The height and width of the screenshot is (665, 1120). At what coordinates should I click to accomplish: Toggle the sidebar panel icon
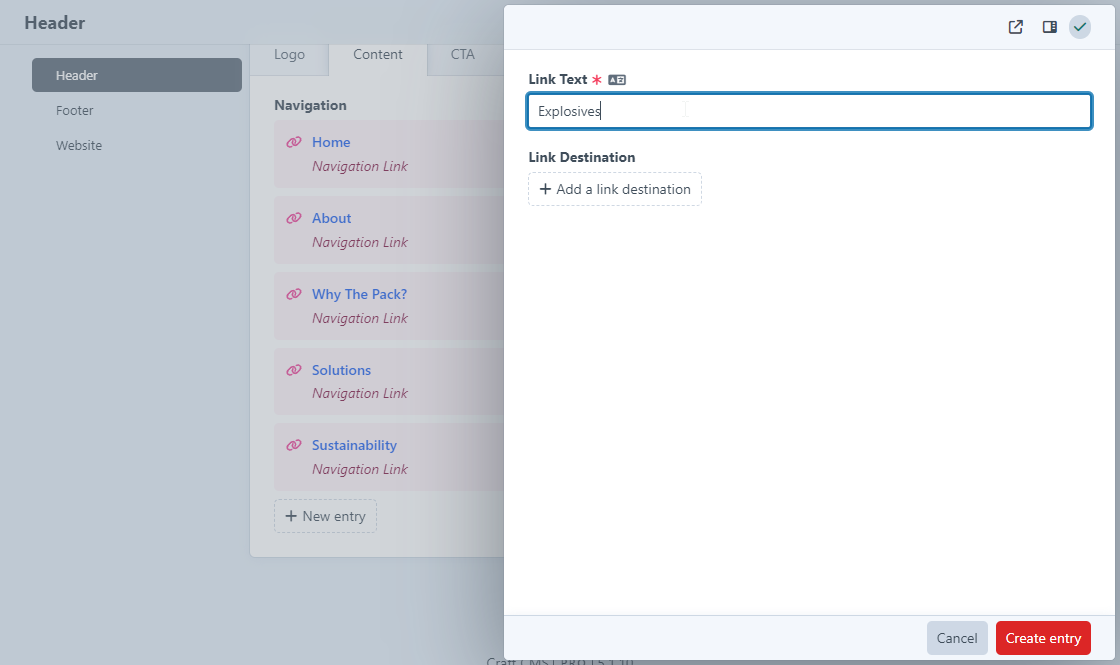1049,27
